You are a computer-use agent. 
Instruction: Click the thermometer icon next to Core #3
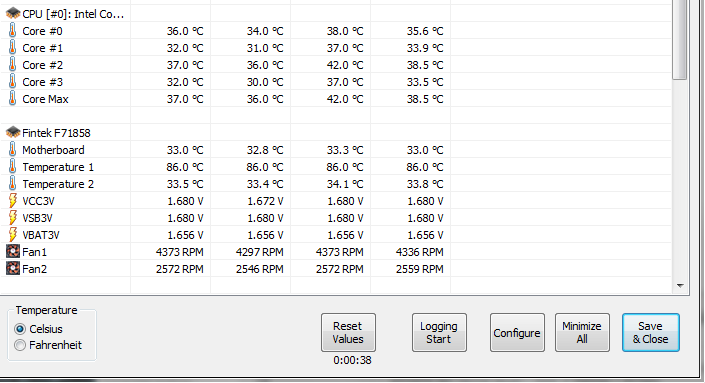click(13, 82)
